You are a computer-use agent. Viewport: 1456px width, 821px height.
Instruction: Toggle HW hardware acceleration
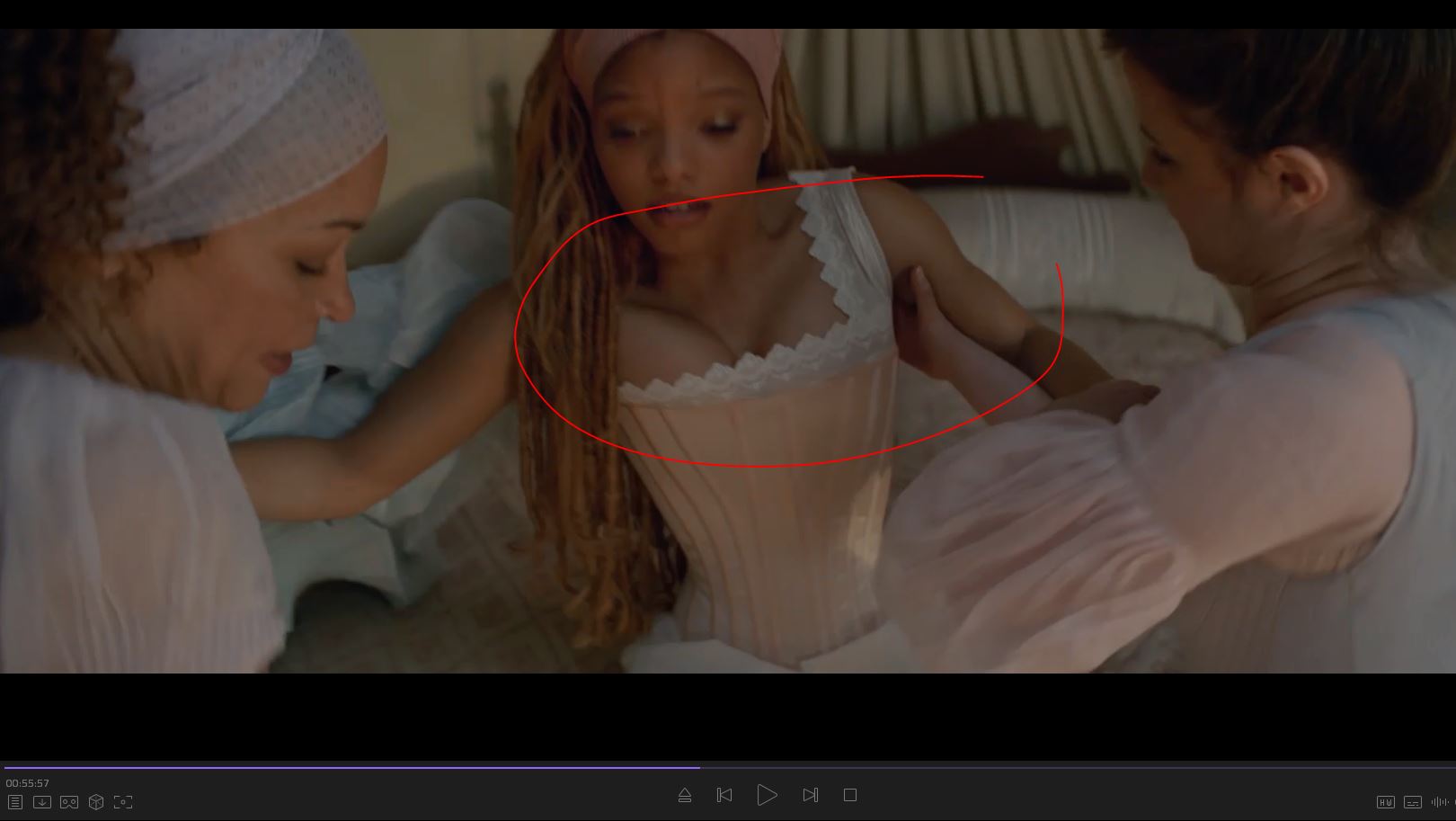pos(1385,801)
